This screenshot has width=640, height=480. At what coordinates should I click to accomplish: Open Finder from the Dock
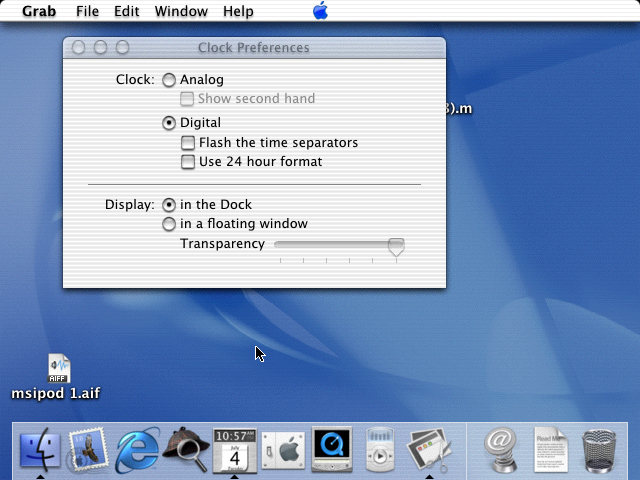[40, 450]
